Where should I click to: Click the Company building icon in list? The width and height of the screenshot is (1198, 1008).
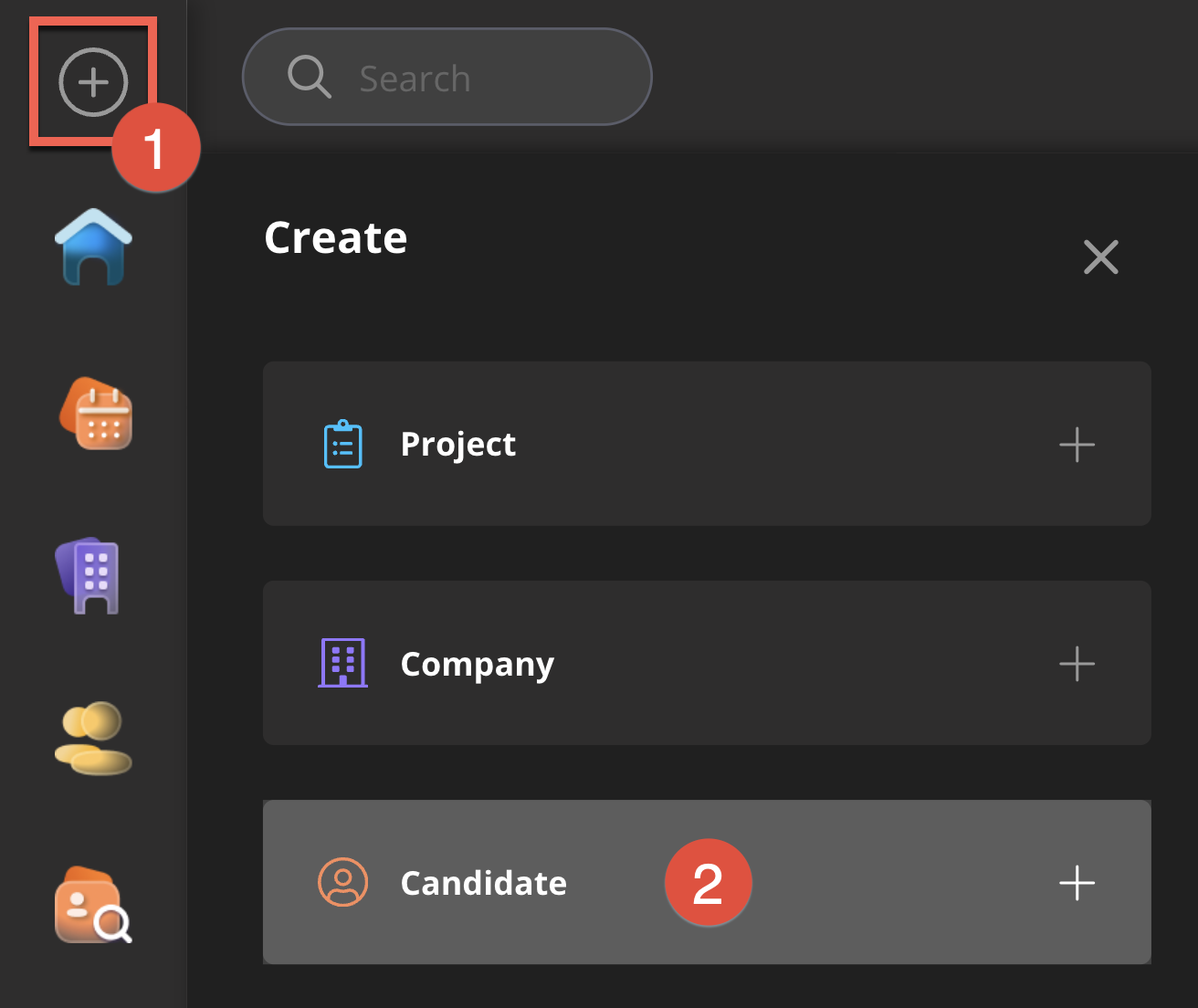[x=343, y=663]
